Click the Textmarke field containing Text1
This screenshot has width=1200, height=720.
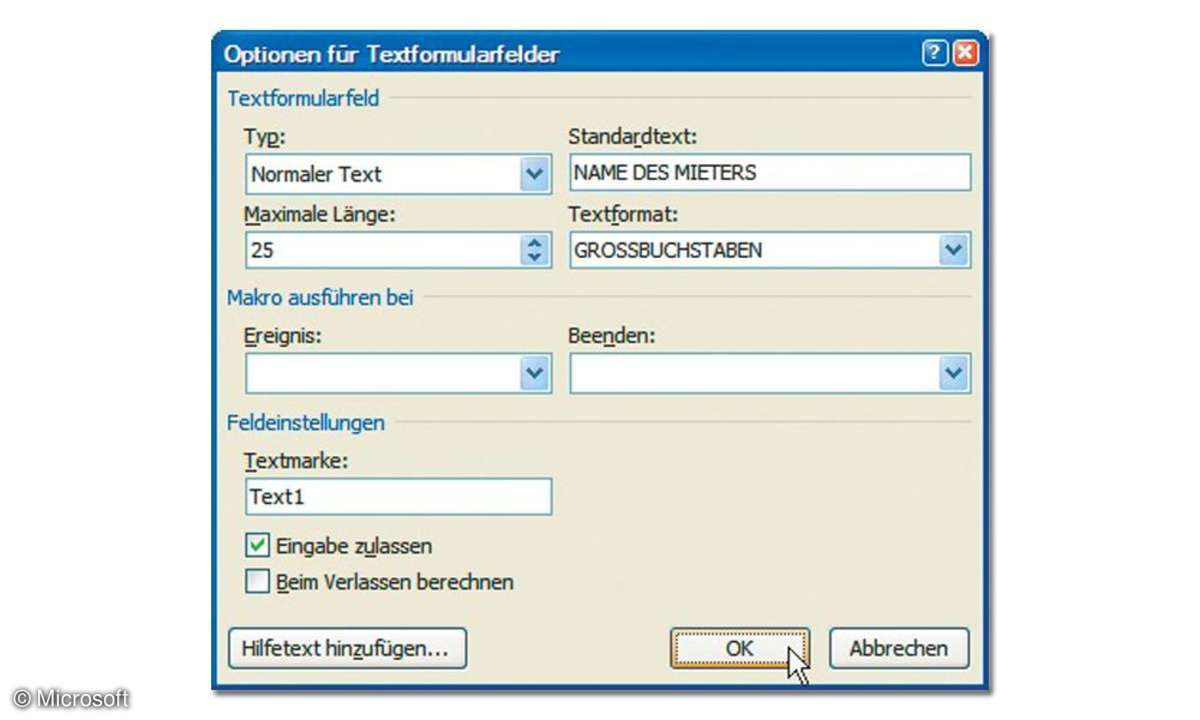(398, 496)
